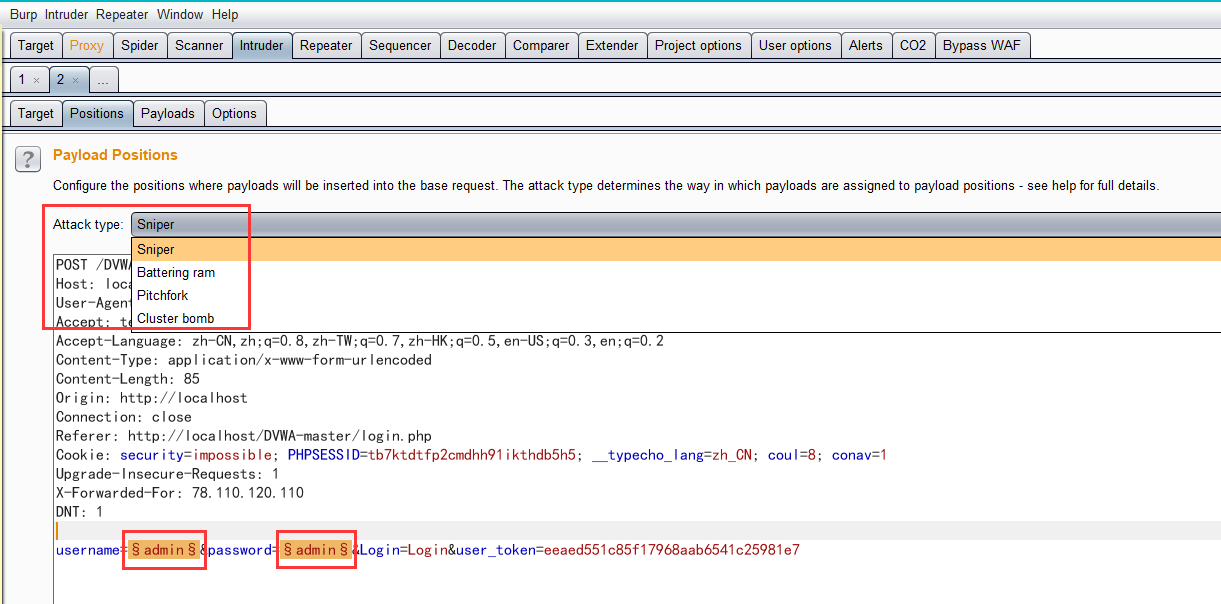Click the DNT: 1 header line

[80, 512]
